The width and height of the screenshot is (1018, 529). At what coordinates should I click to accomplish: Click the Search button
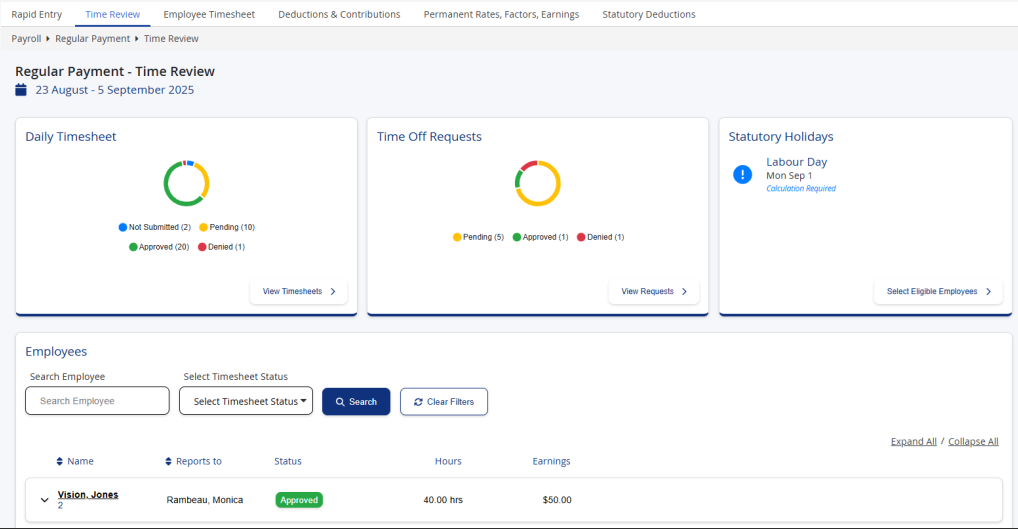(356, 401)
